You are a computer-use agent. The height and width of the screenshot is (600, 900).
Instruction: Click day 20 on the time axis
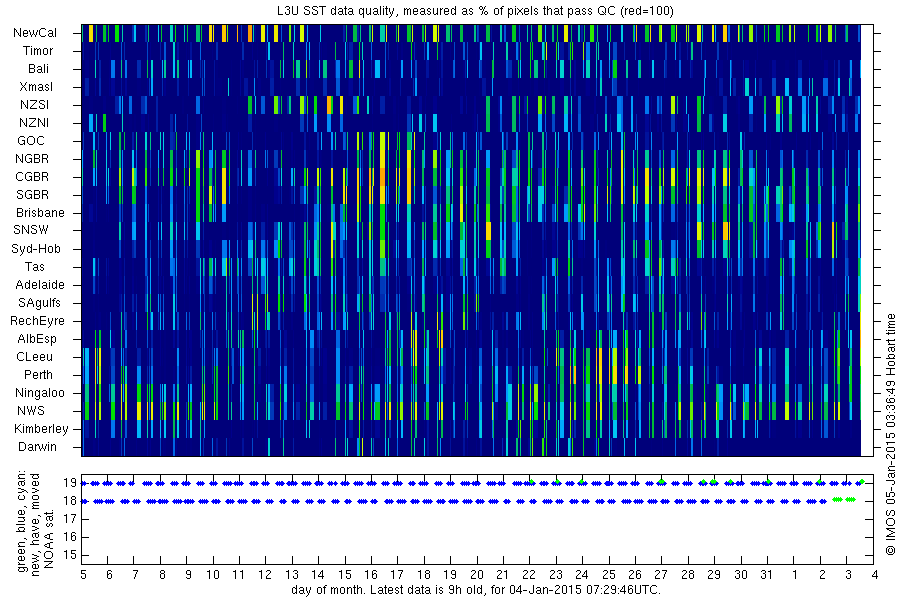coord(476,574)
